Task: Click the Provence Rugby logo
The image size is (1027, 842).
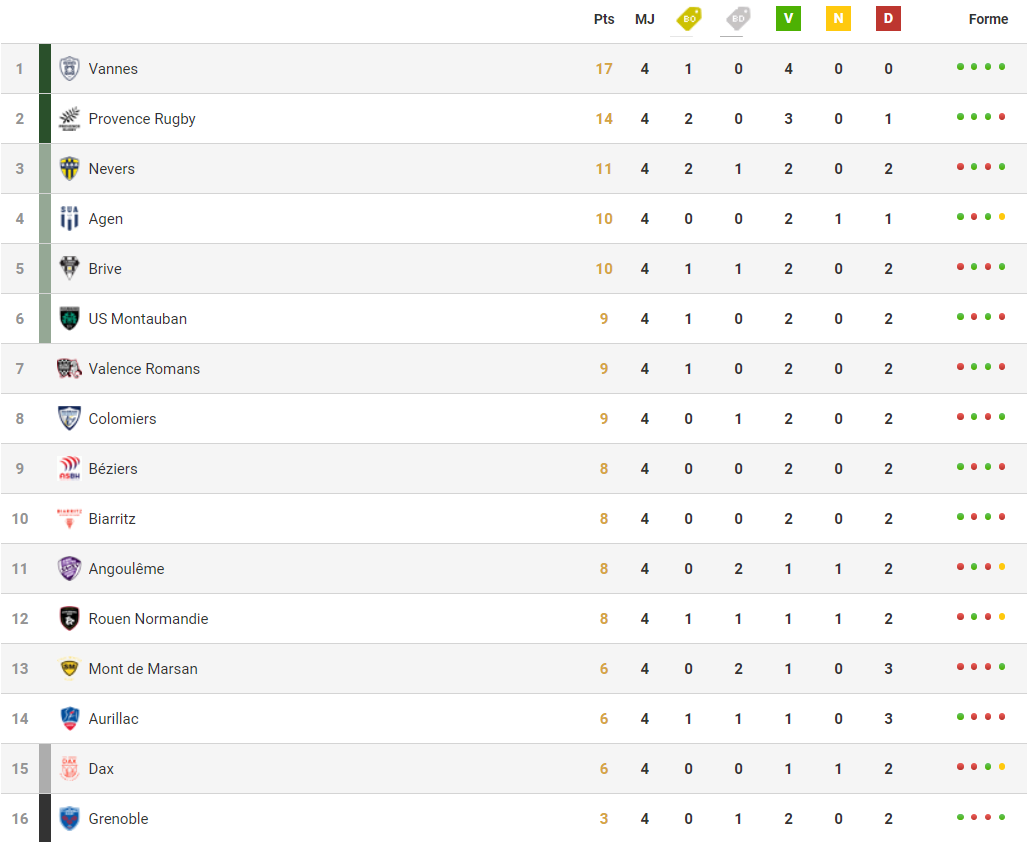Action: pos(69,119)
